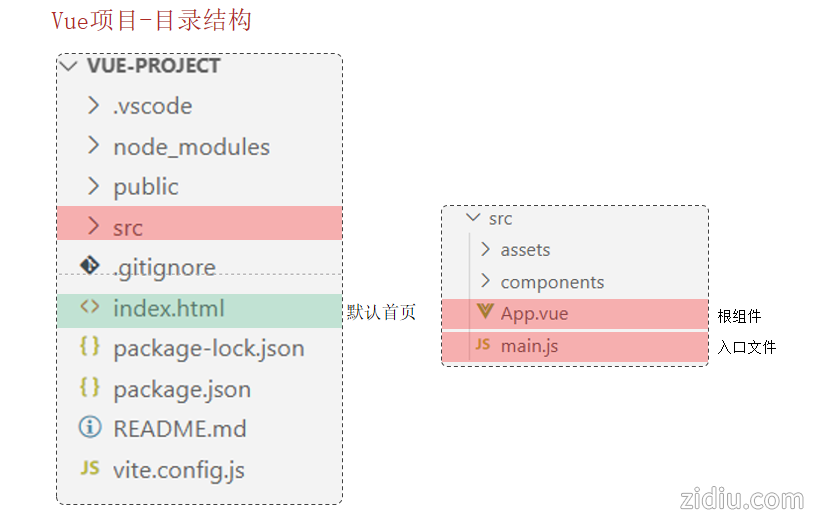
Task: Select the package.json file name
Action: click(x=182, y=389)
